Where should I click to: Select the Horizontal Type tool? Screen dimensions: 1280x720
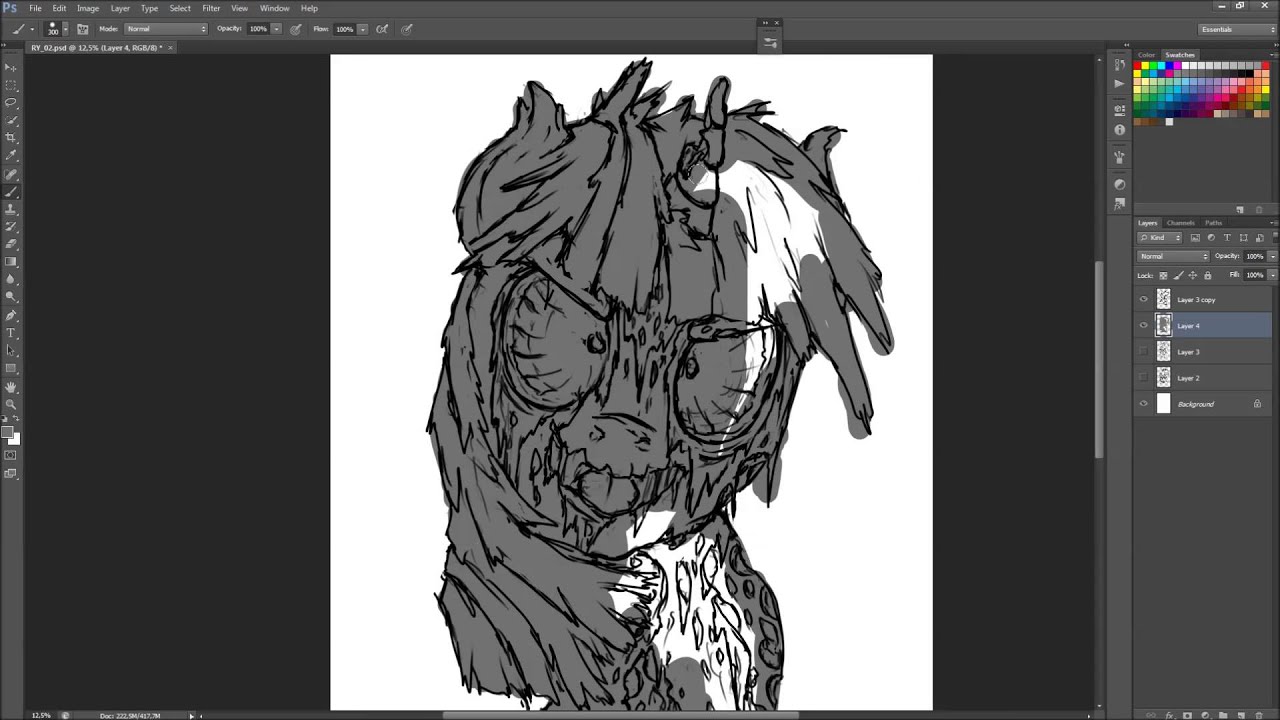coord(11,333)
